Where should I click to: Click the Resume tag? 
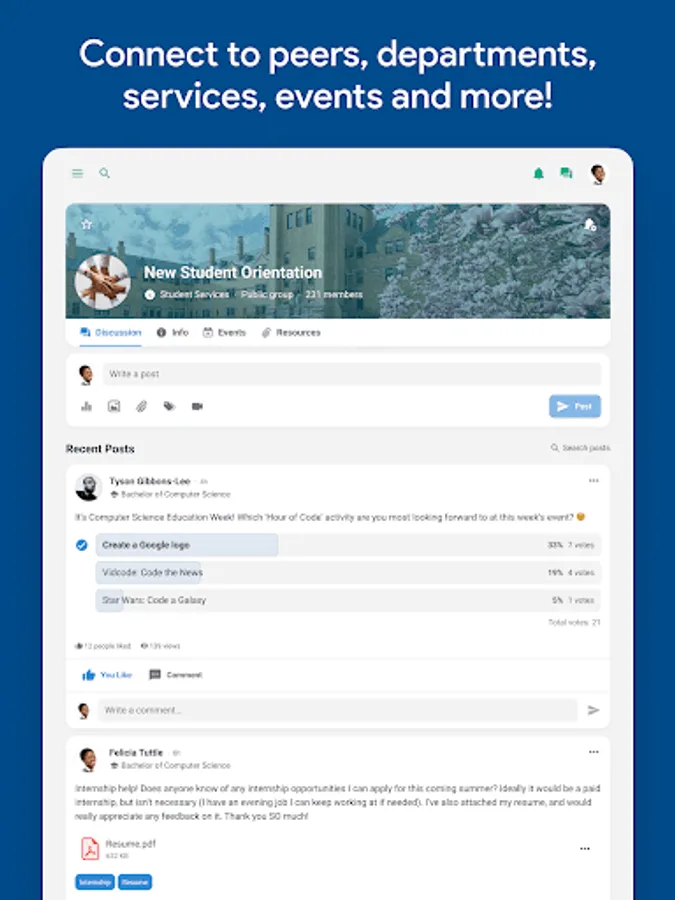[135, 882]
